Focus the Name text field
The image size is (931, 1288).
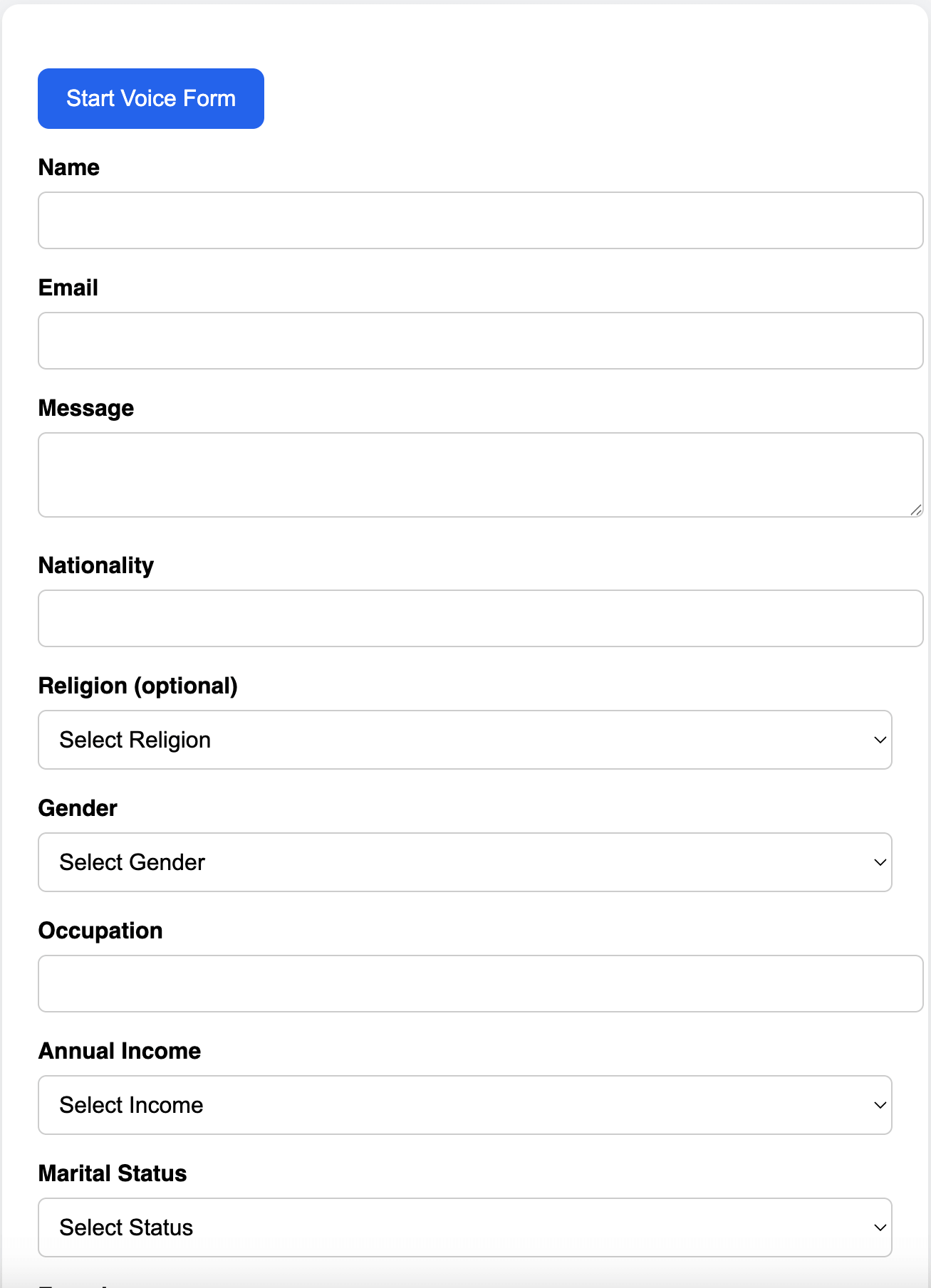coord(480,220)
